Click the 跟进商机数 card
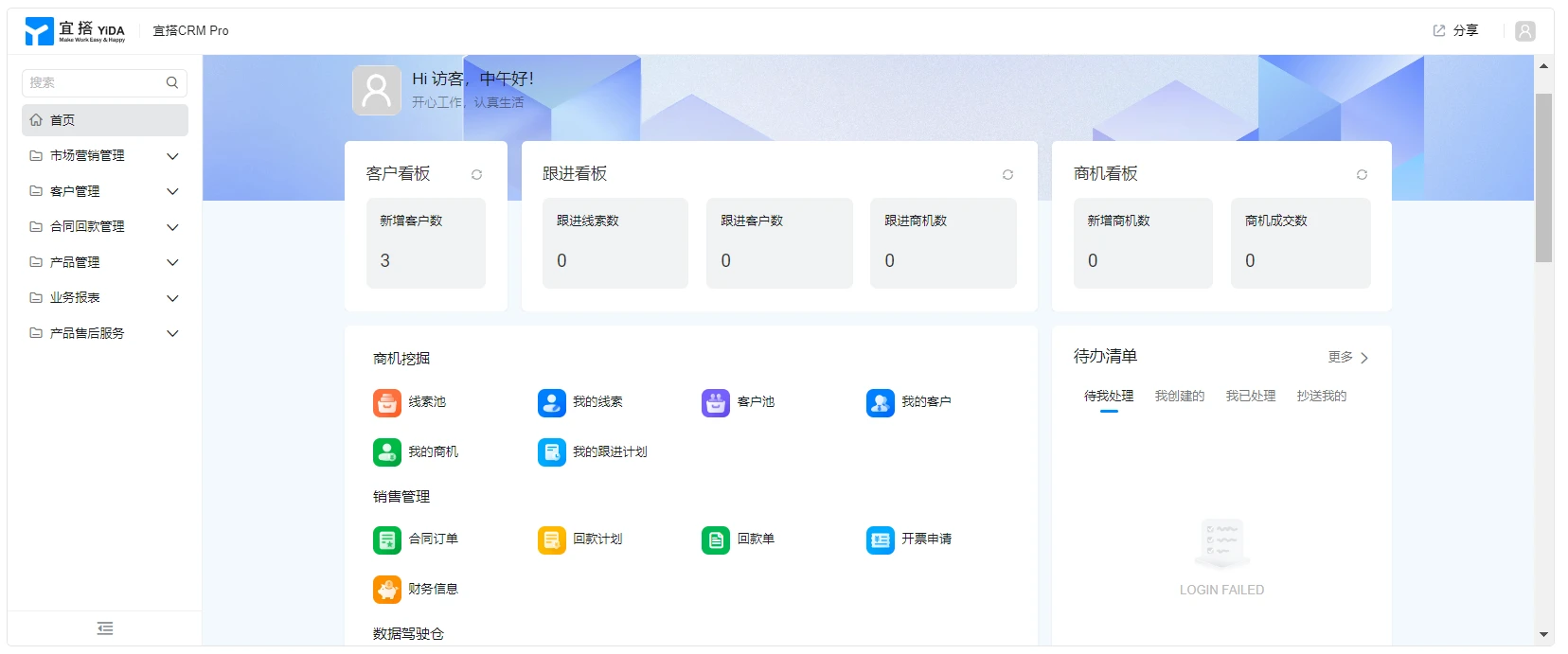The height and width of the screenshot is (654, 1568). (x=943, y=243)
